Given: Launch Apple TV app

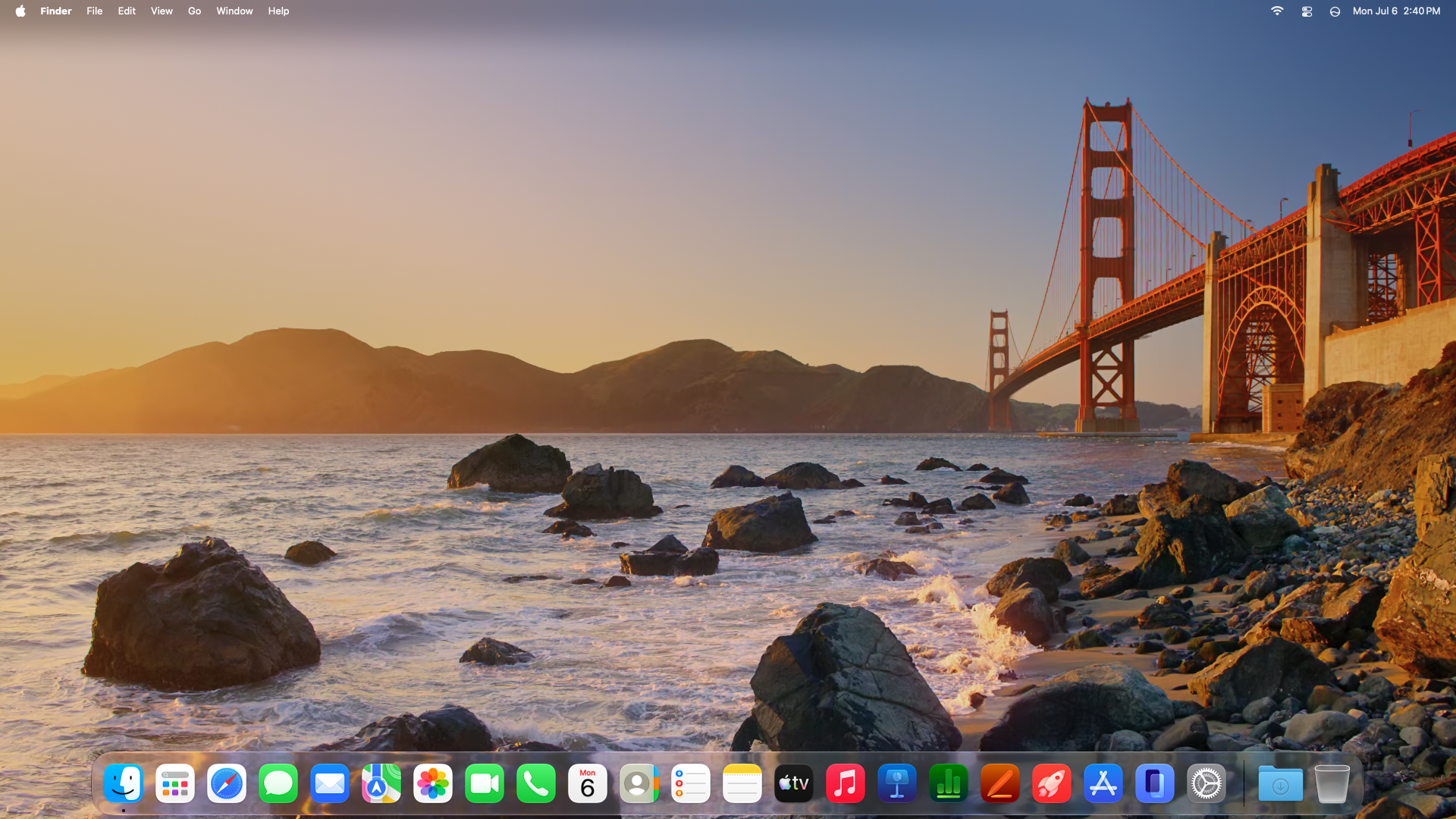Looking at the screenshot, I should point(794,783).
